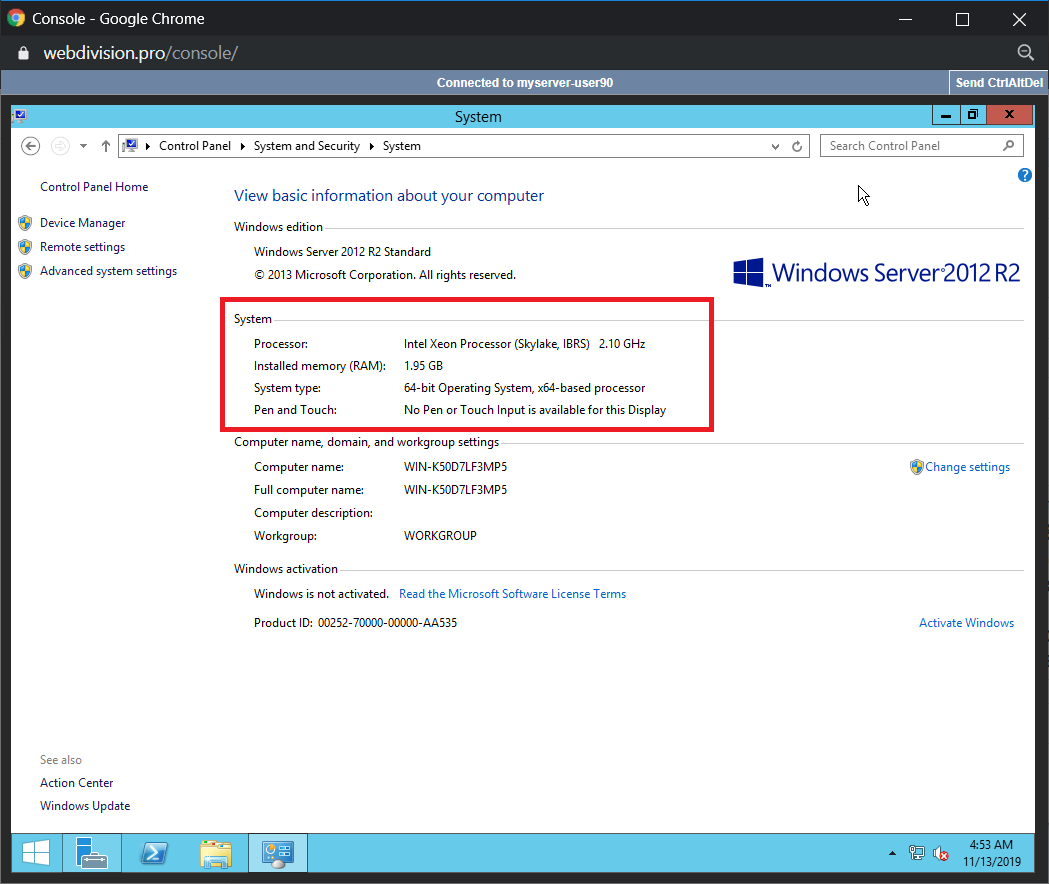Screen dimensions: 1049x884
Task: Click the muted speaker tray icon
Action: [x=941, y=853]
